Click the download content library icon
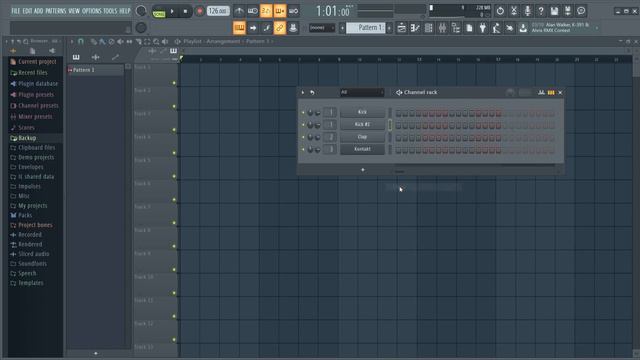 tap(523, 28)
